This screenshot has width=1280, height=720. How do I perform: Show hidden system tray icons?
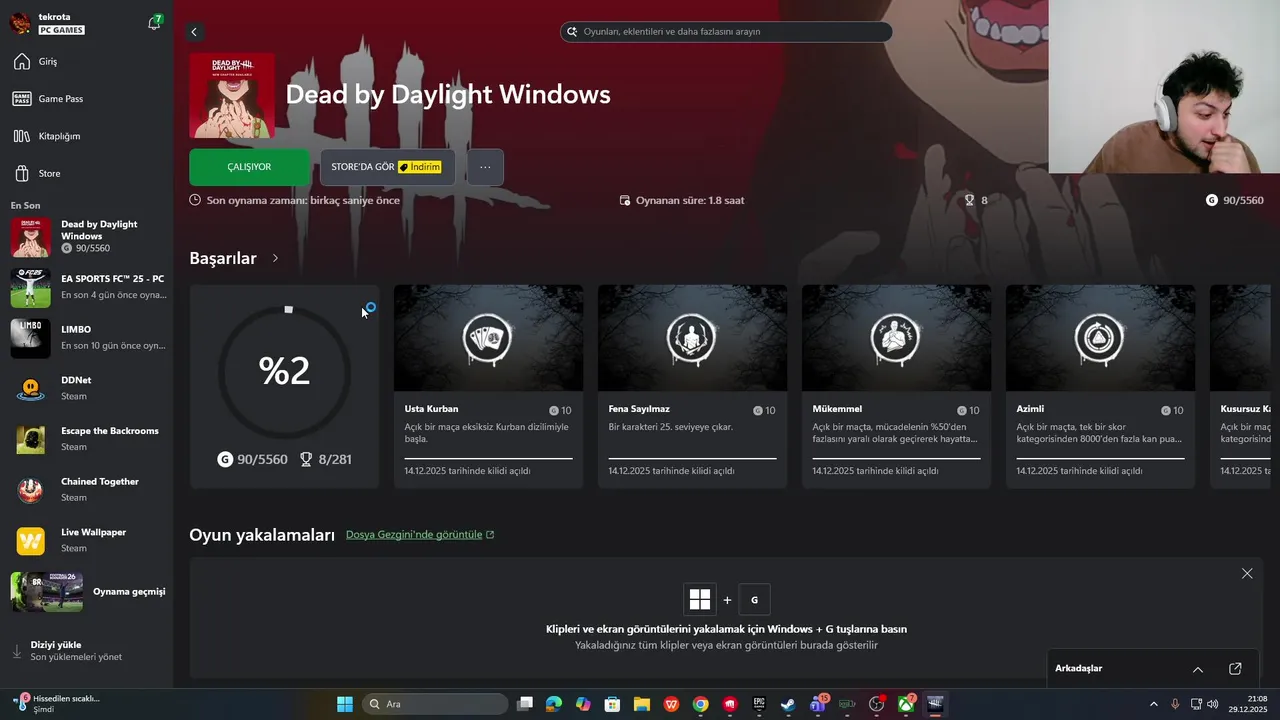tap(1153, 704)
